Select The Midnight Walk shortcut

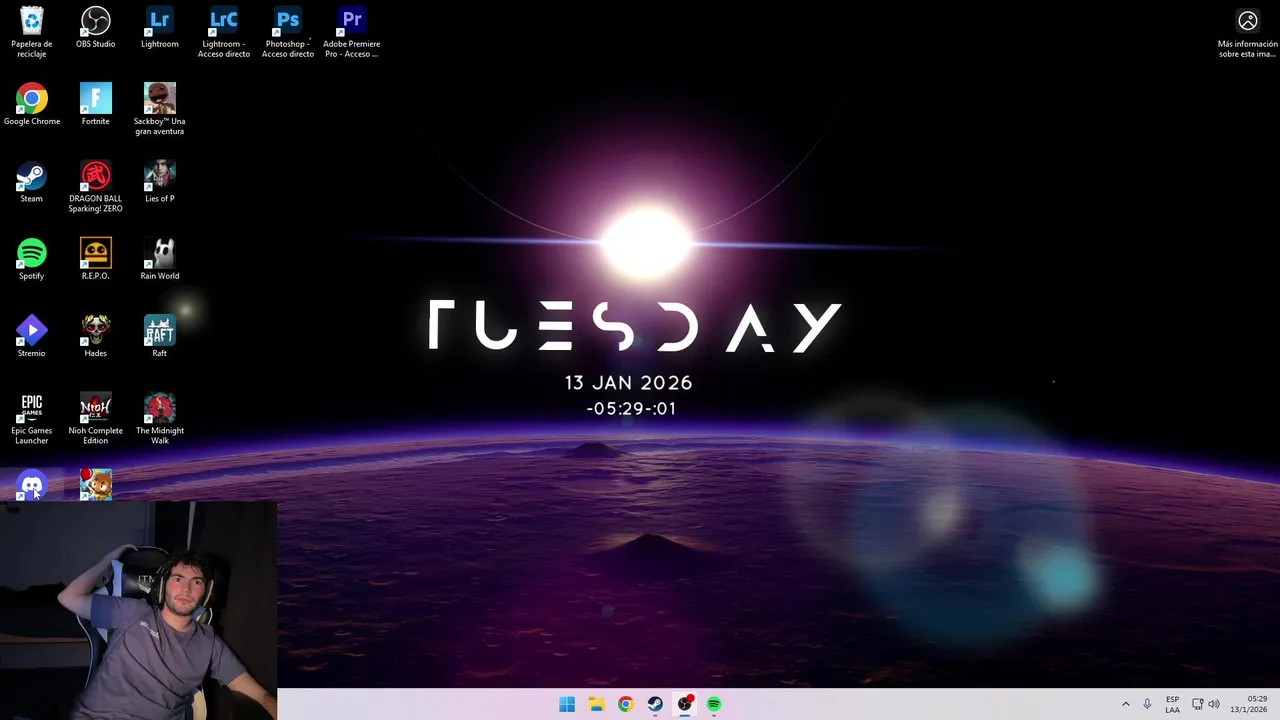[160, 419]
